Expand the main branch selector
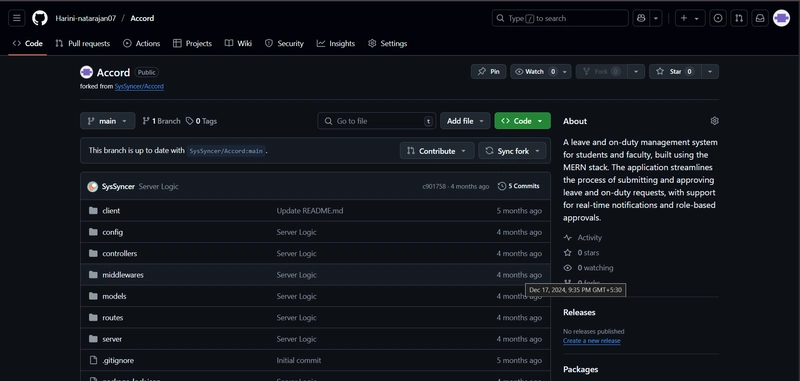The height and width of the screenshot is (381, 800). point(108,121)
